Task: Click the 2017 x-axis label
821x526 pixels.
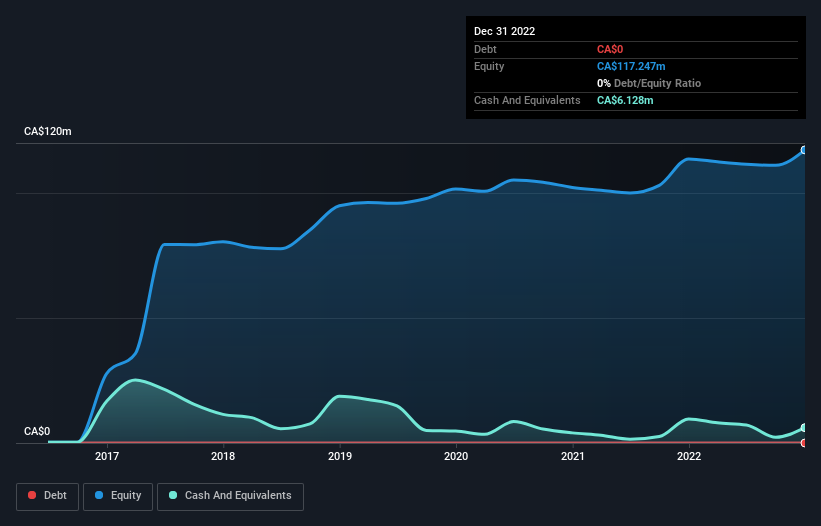Action: (x=107, y=456)
